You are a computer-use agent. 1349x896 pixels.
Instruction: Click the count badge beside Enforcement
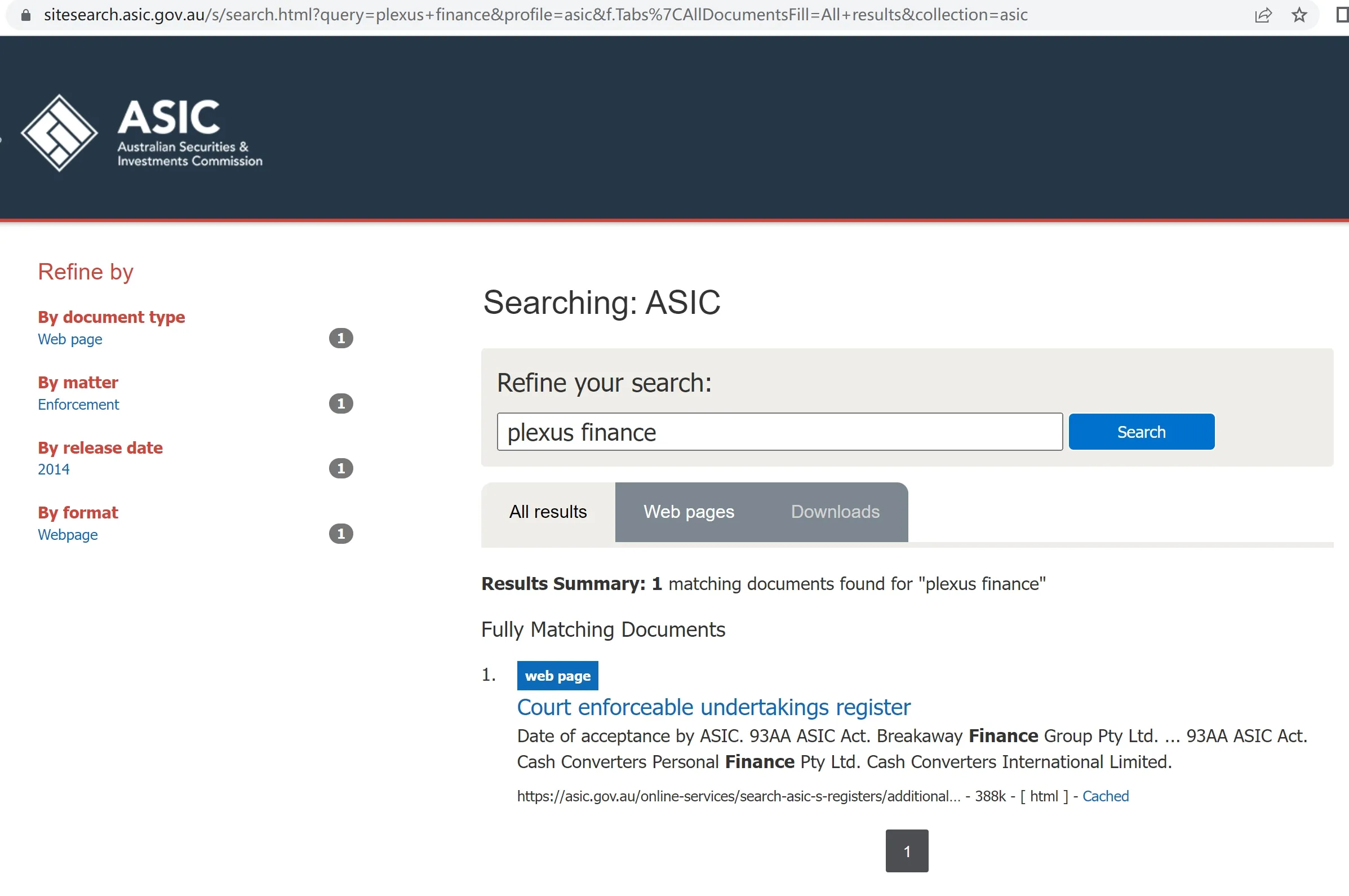tap(341, 403)
